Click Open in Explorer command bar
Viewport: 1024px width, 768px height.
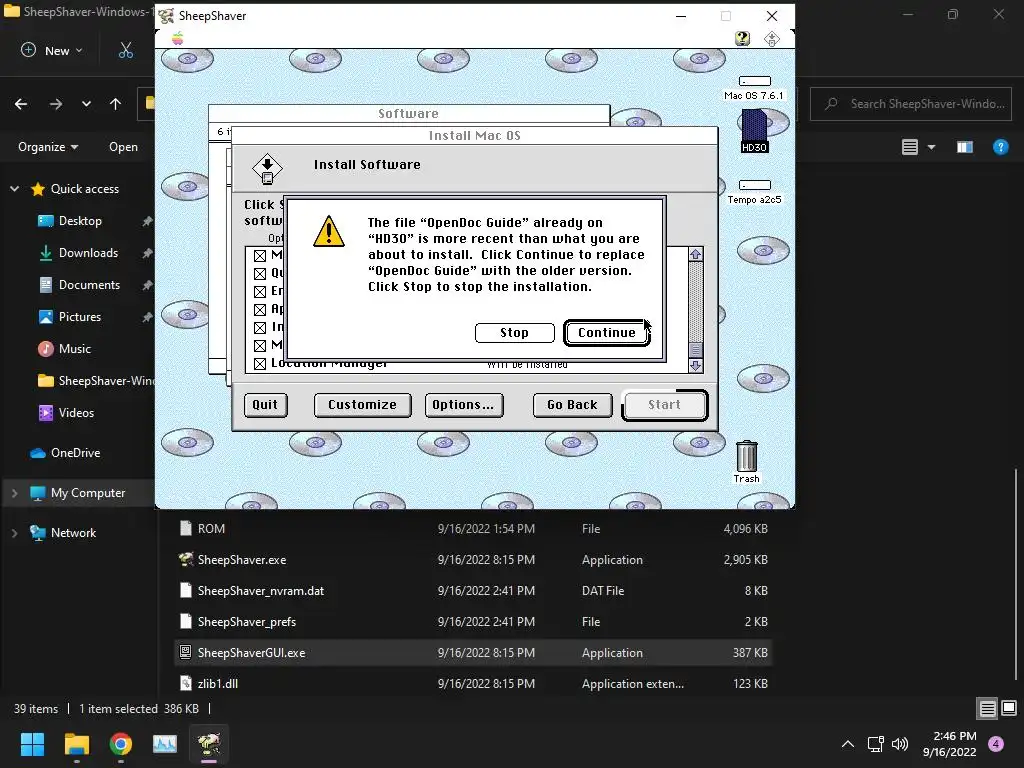123,147
